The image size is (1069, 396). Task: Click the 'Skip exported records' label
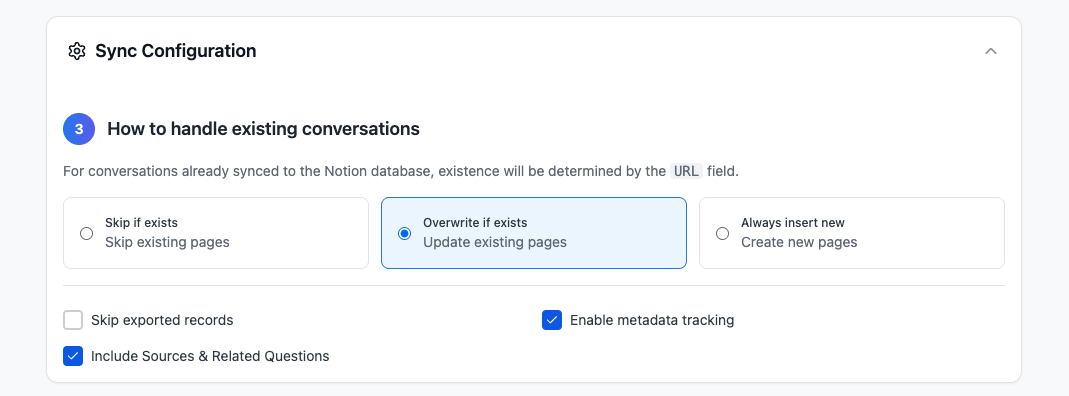[162, 320]
